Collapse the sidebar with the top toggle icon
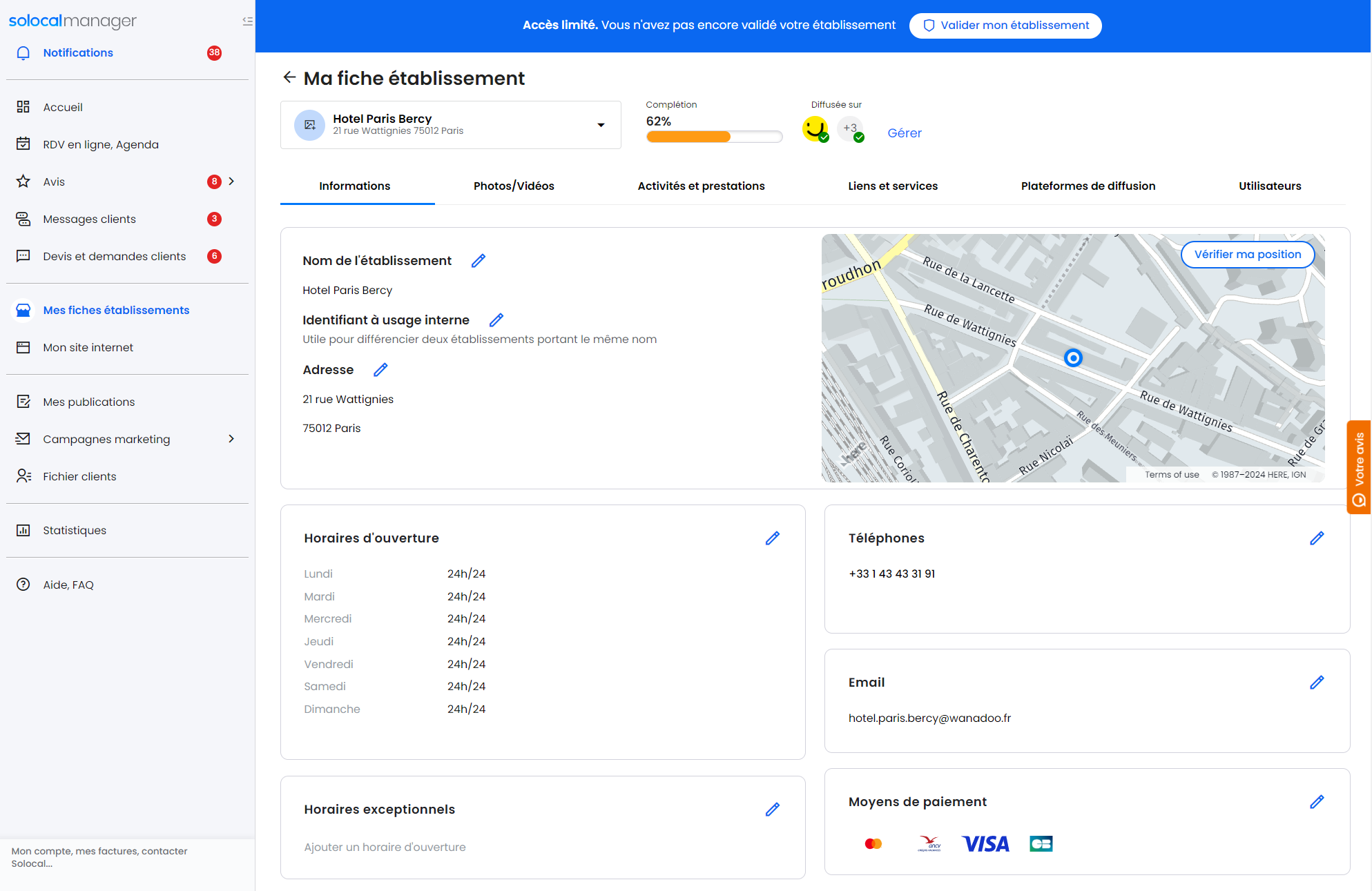The height and width of the screenshot is (891, 1372). point(247,21)
